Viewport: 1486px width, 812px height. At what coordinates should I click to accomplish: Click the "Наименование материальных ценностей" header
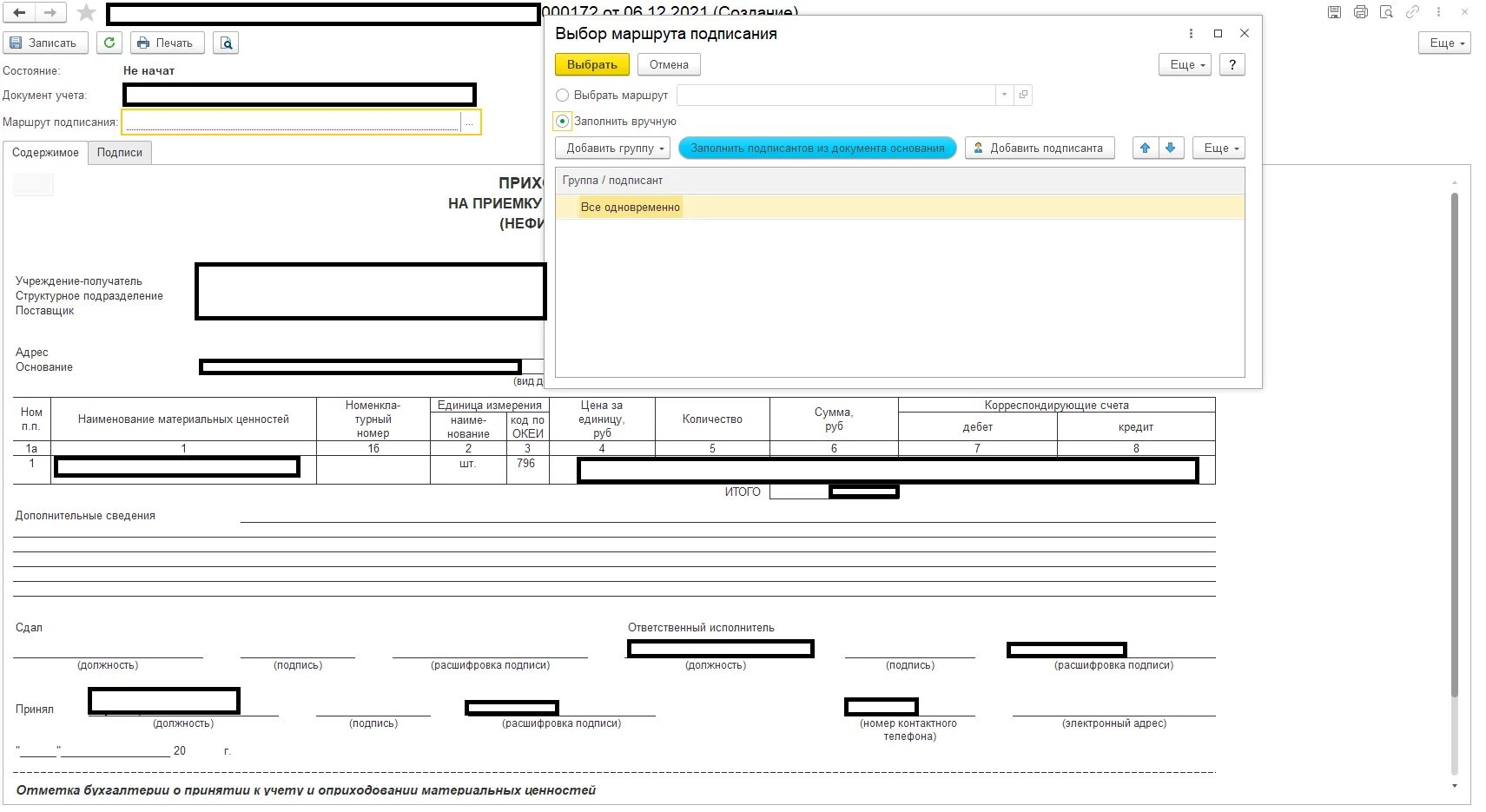coord(183,419)
